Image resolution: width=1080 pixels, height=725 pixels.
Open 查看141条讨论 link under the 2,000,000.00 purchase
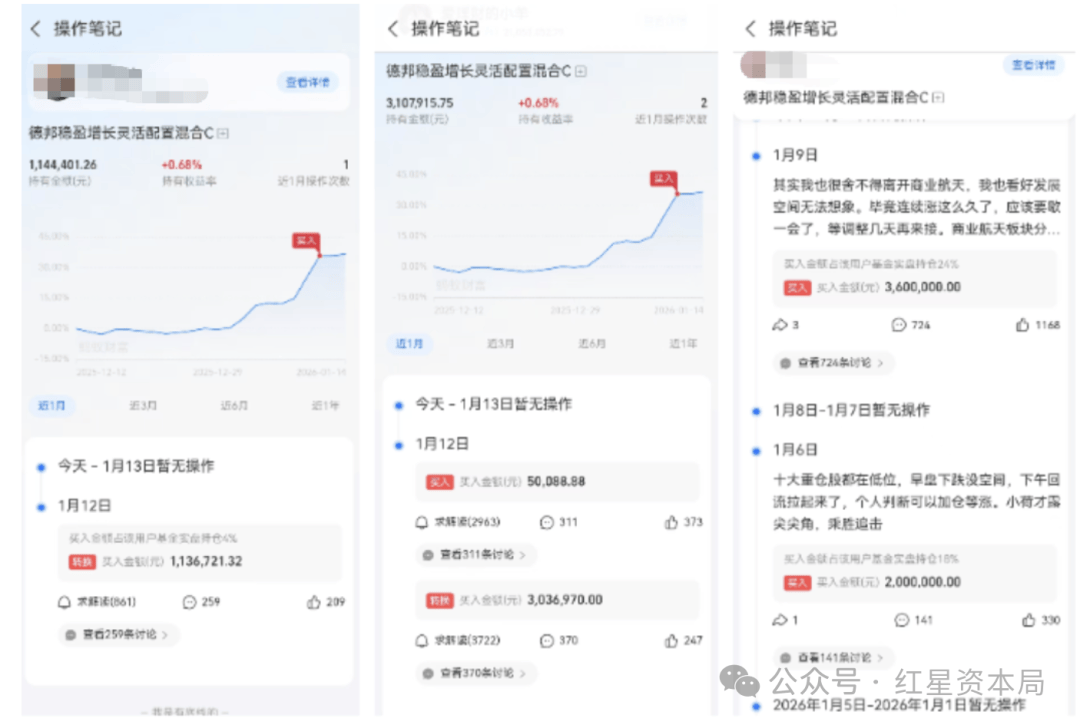pos(833,657)
